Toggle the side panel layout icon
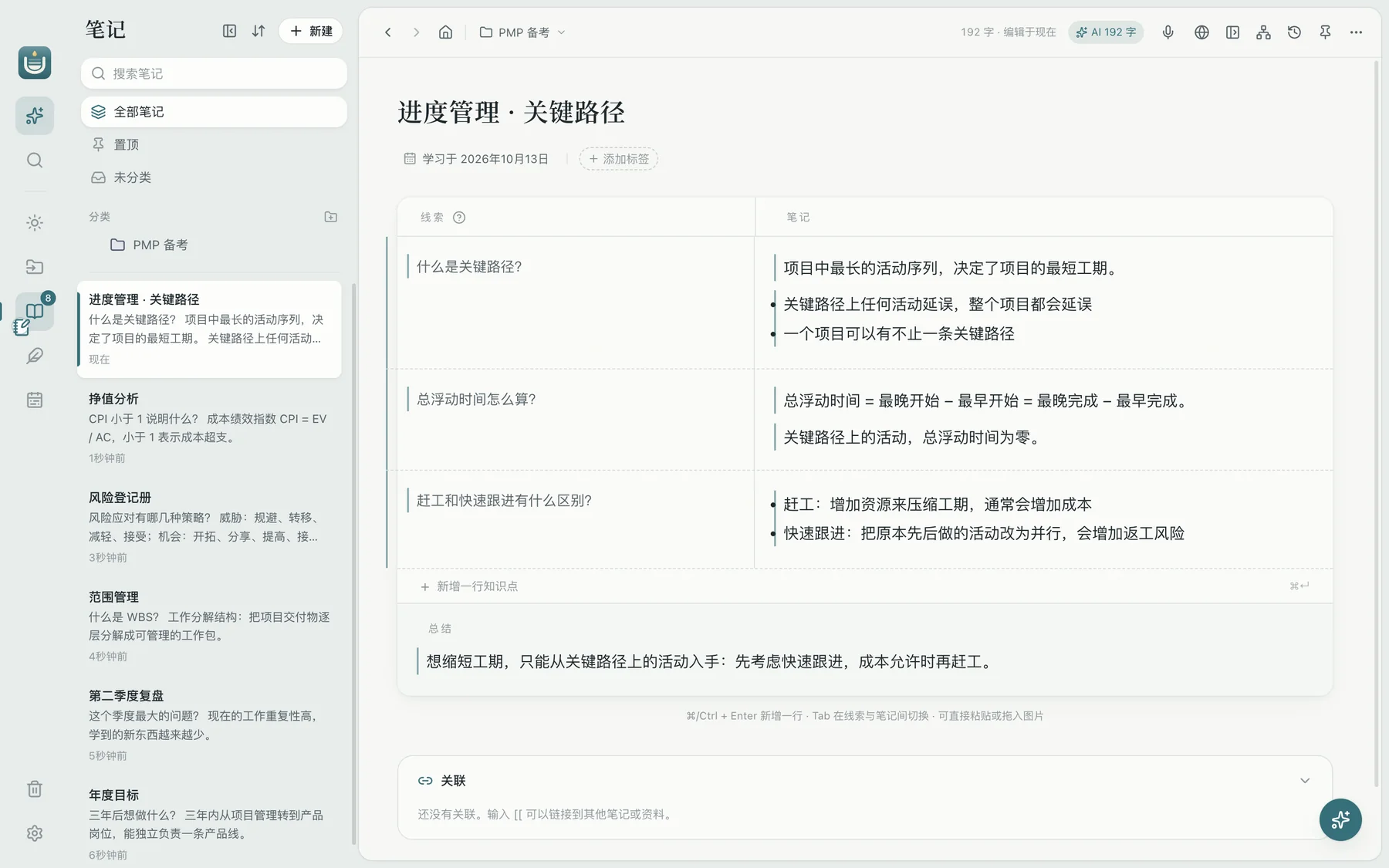Screen dimensions: 1389x868 [x=1232, y=32]
